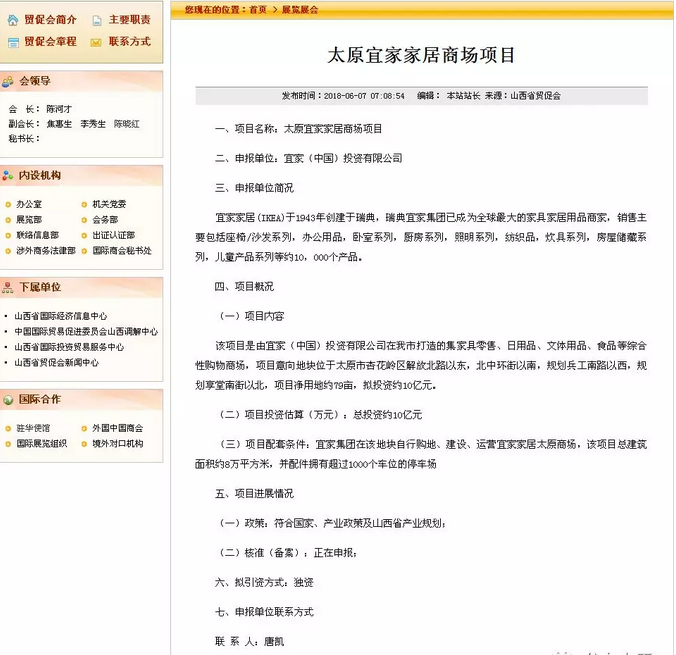Screen dimensions: 676x655
Task: Open 境外对口机构 link
Action: [118, 444]
